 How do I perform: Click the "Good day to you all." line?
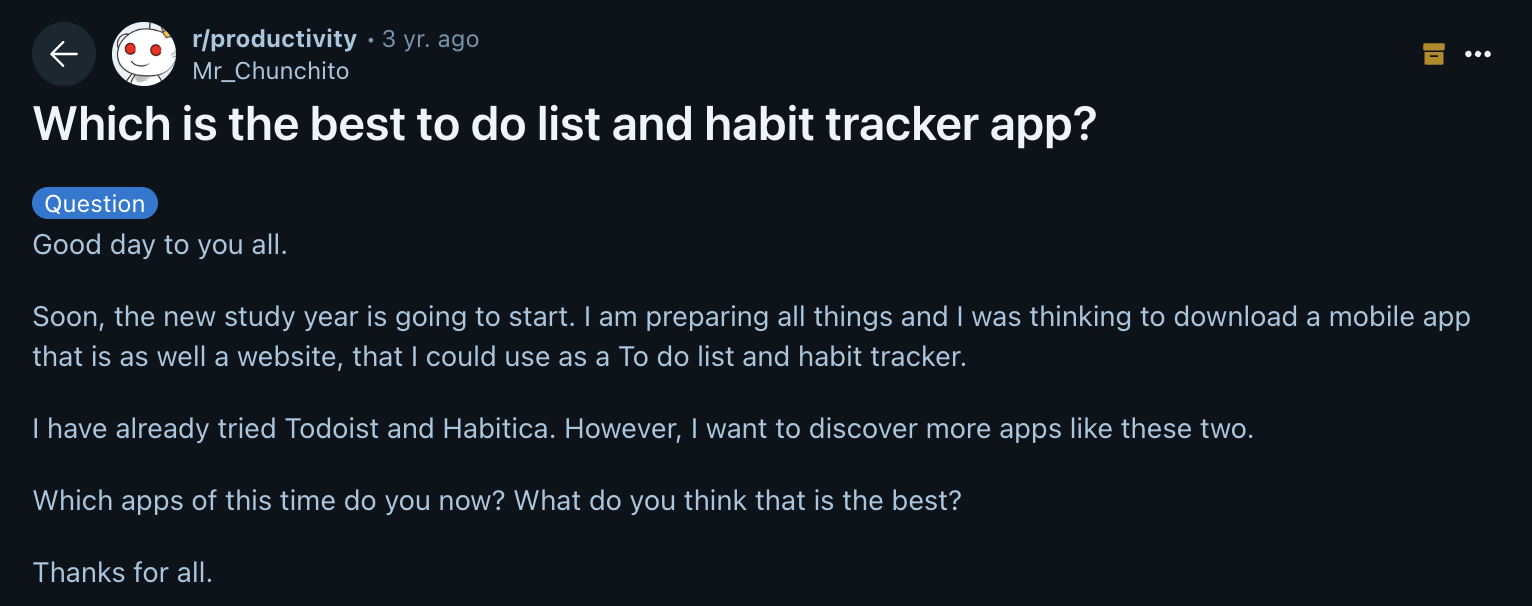point(160,244)
